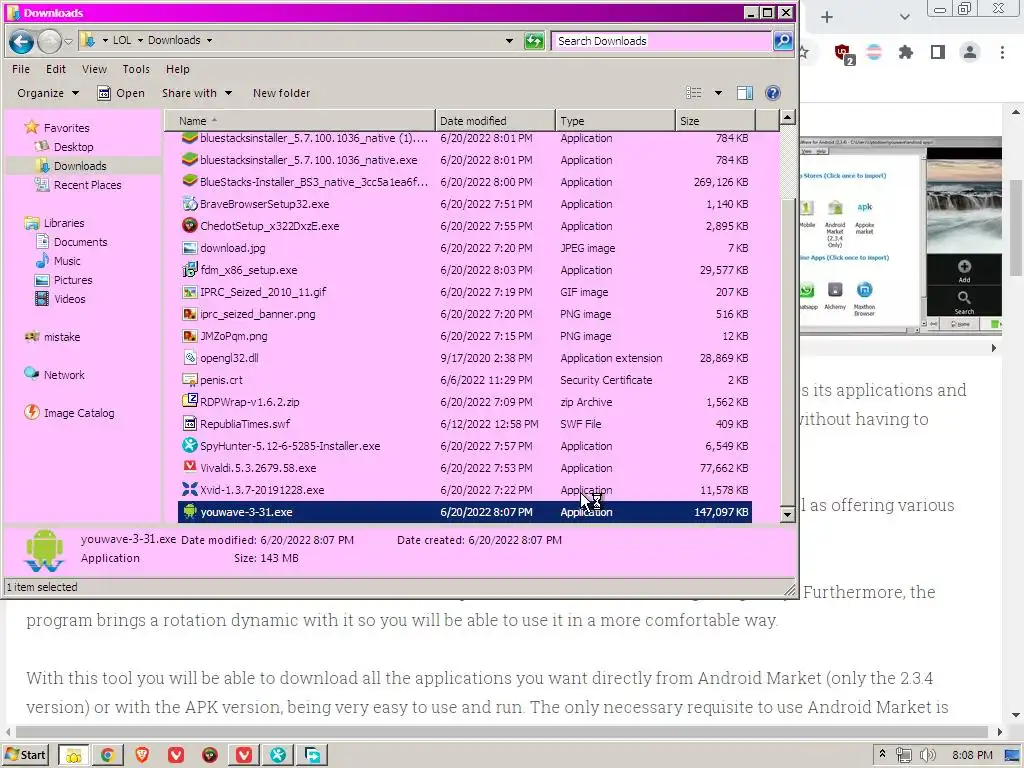Open Chrome three-dot menu

(x=1002, y=52)
